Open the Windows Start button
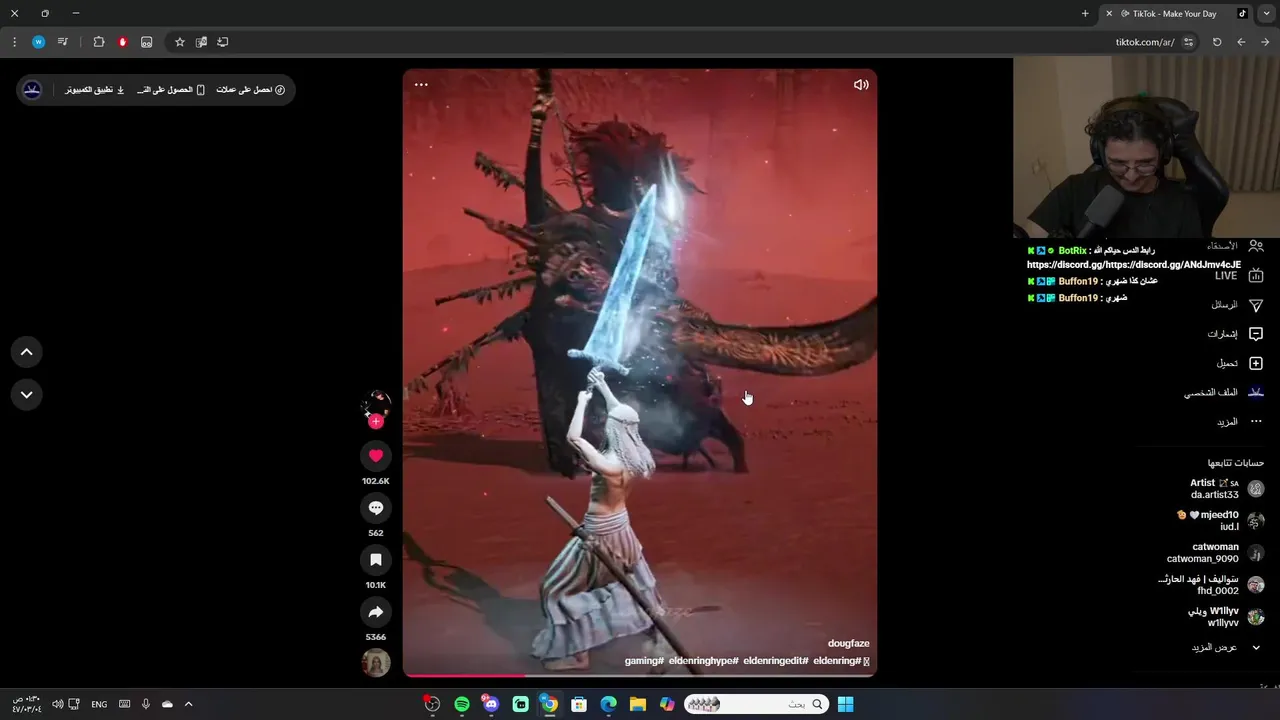Screen dimensions: 1280x720 (x=845, y=704)
